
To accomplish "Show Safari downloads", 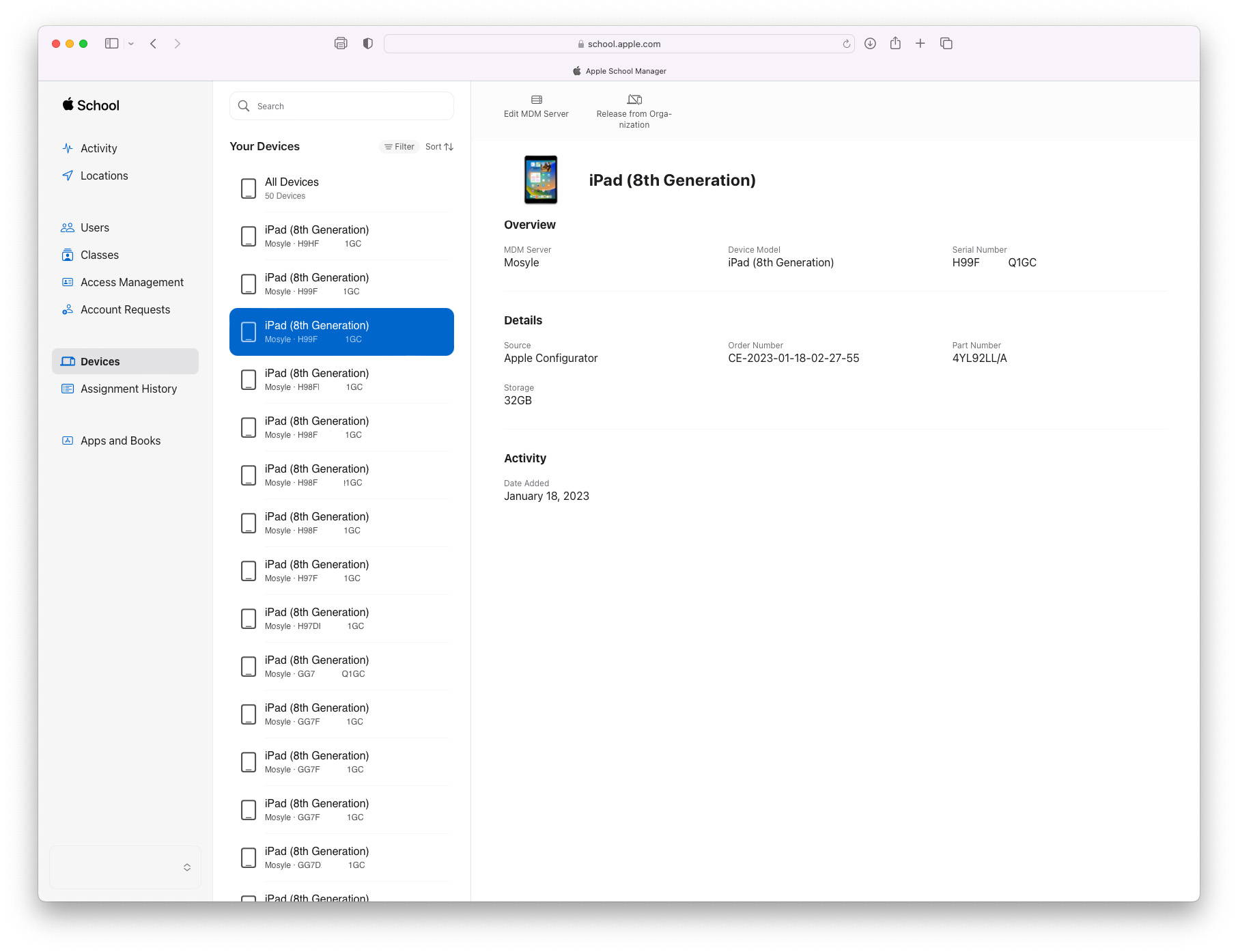I will tap(870, 44).
